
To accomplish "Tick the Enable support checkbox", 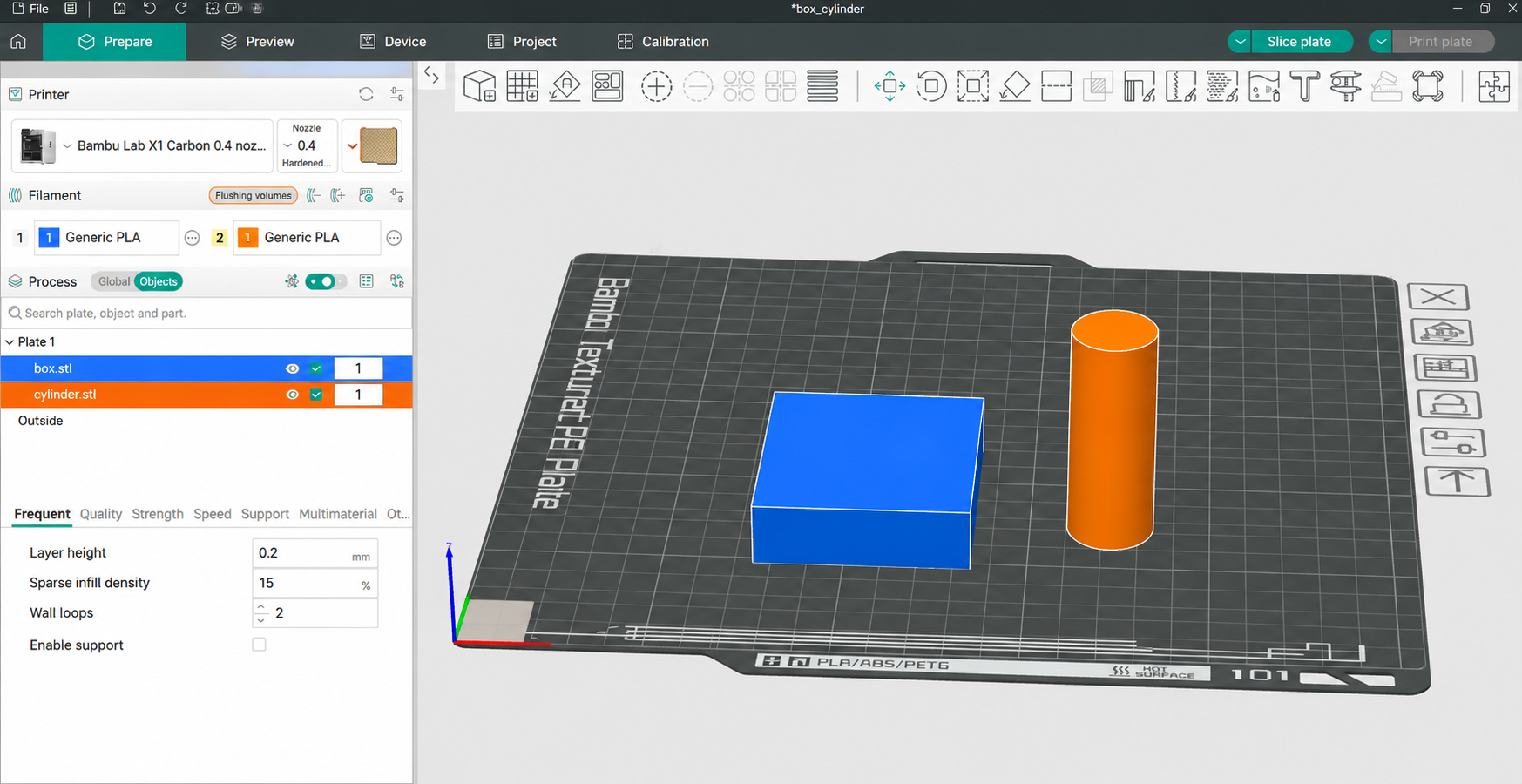I will [x=259, y=645].
